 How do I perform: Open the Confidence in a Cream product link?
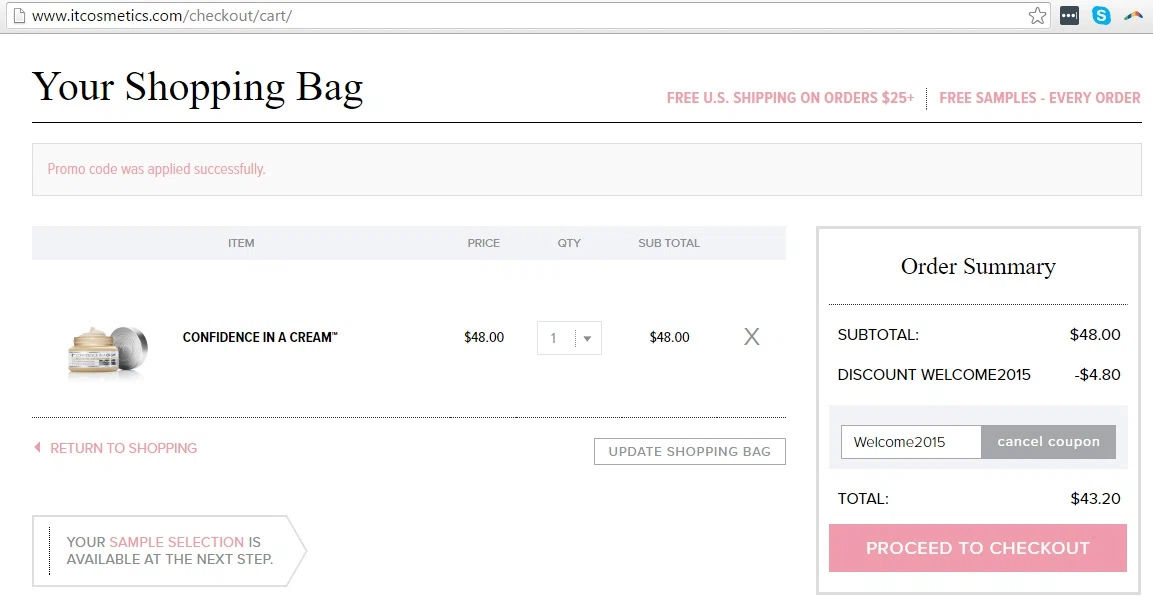pos(260,337)
